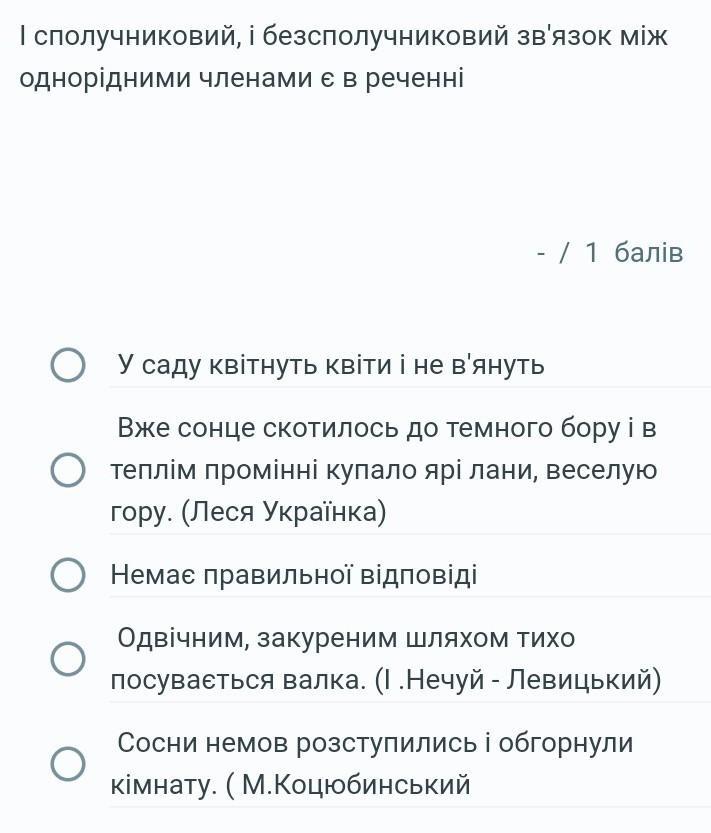Tap the text 'Сосни немов розступились і обгорнули'

tap(375, 742)
